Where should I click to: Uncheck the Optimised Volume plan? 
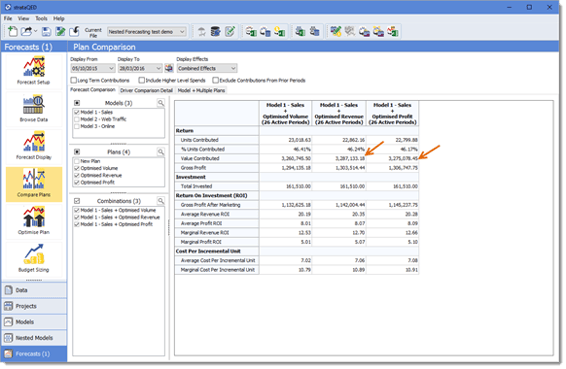tap(77, 168)
